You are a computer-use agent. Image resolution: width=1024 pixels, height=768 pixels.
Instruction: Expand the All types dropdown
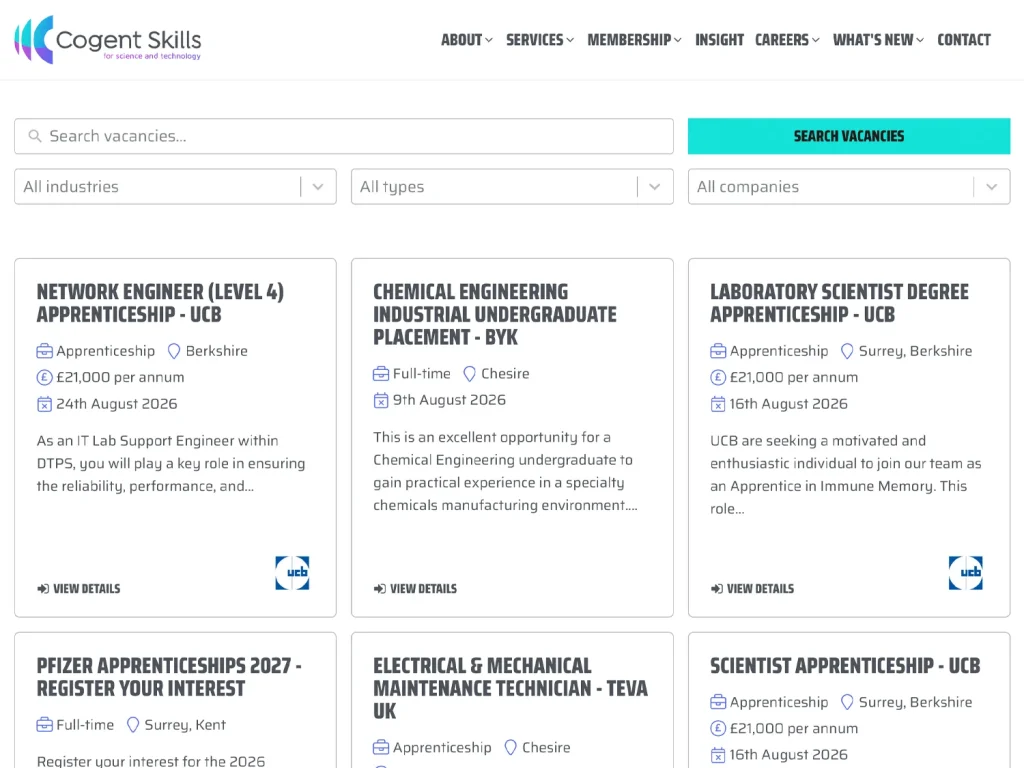coord(512,187)
